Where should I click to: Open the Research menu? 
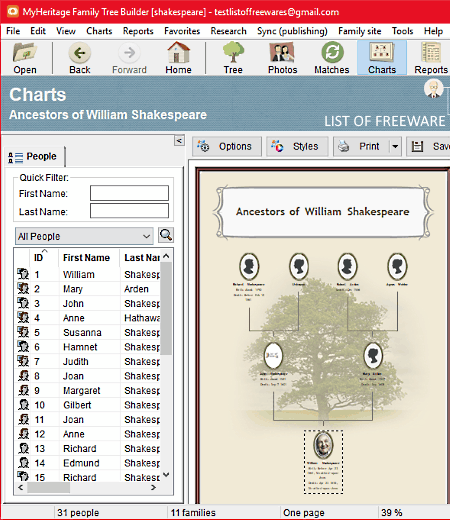[x=228, y=31]
